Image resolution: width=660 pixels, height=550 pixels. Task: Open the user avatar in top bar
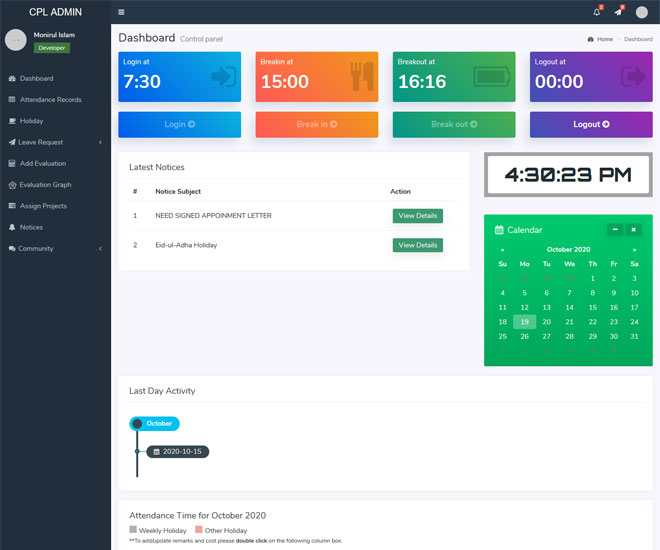pos(641,12)
